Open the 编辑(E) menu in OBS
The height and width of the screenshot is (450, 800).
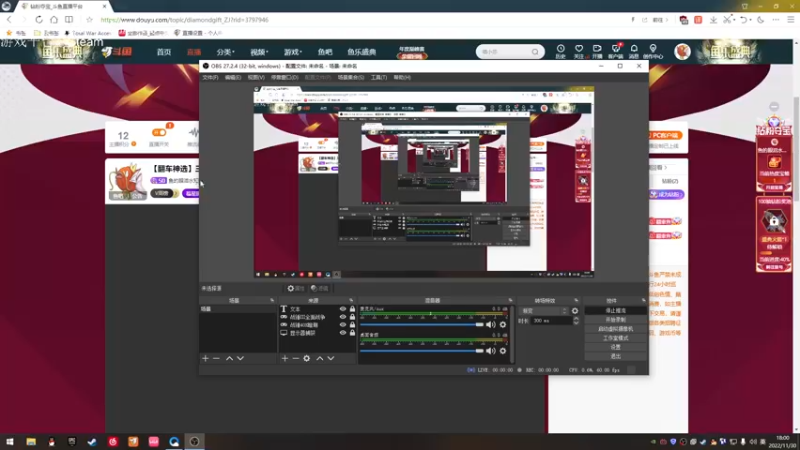(233, 78)
